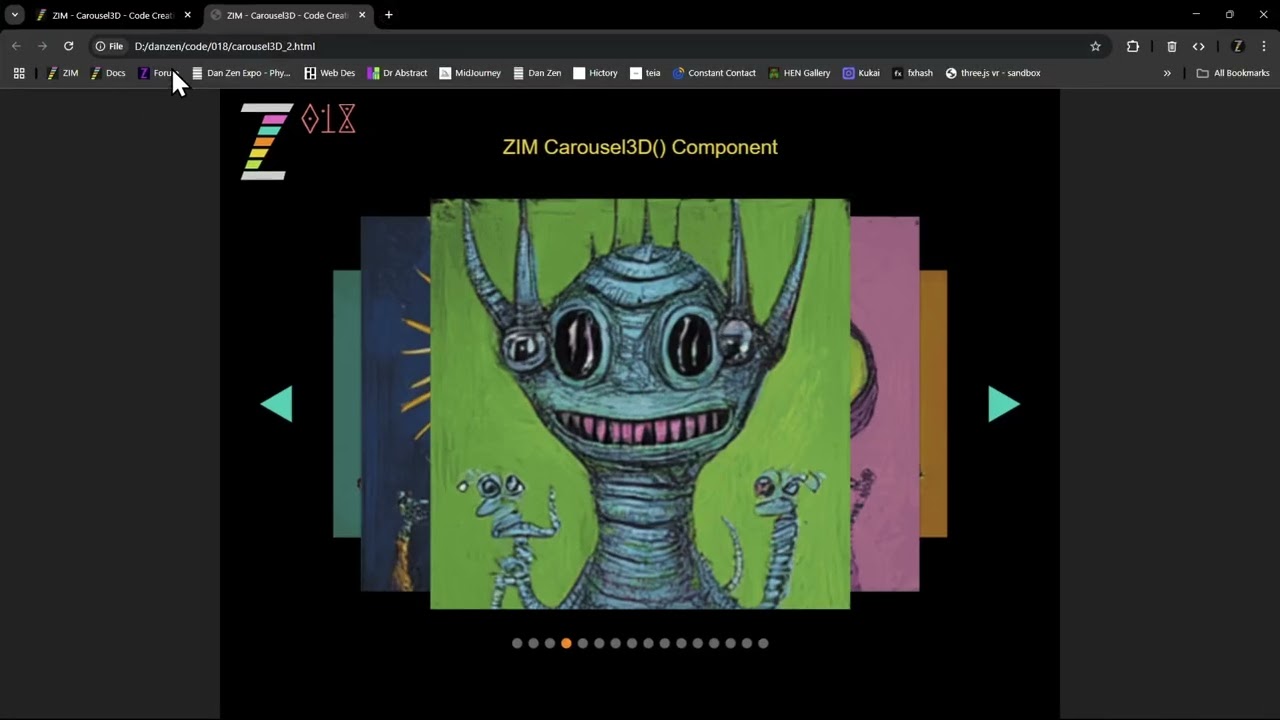Open the Dr Abstract bookmark
Viewport: 1280px width, 720px height.
397,73
